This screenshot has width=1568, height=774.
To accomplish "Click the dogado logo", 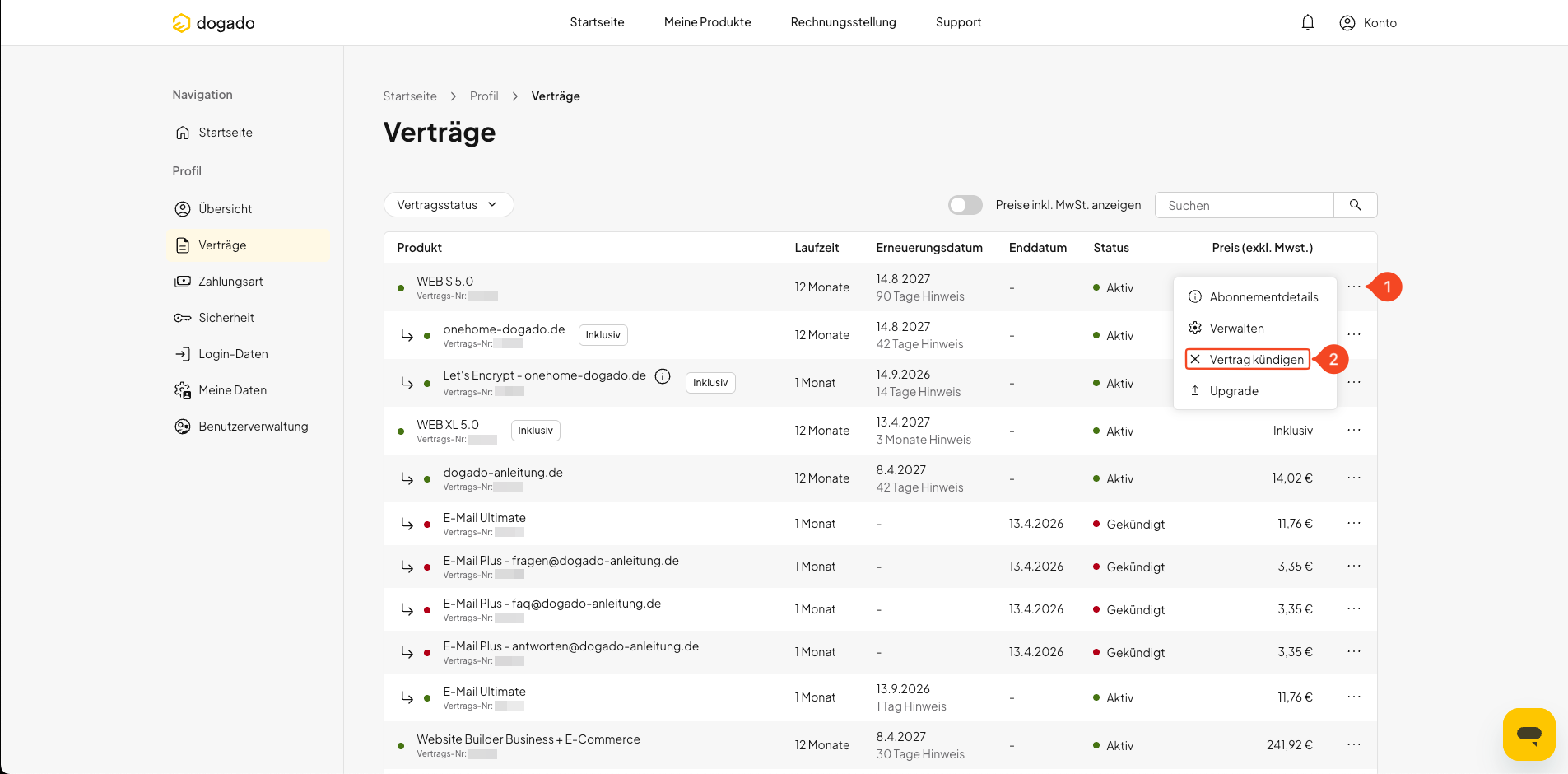I will [213, 23].
